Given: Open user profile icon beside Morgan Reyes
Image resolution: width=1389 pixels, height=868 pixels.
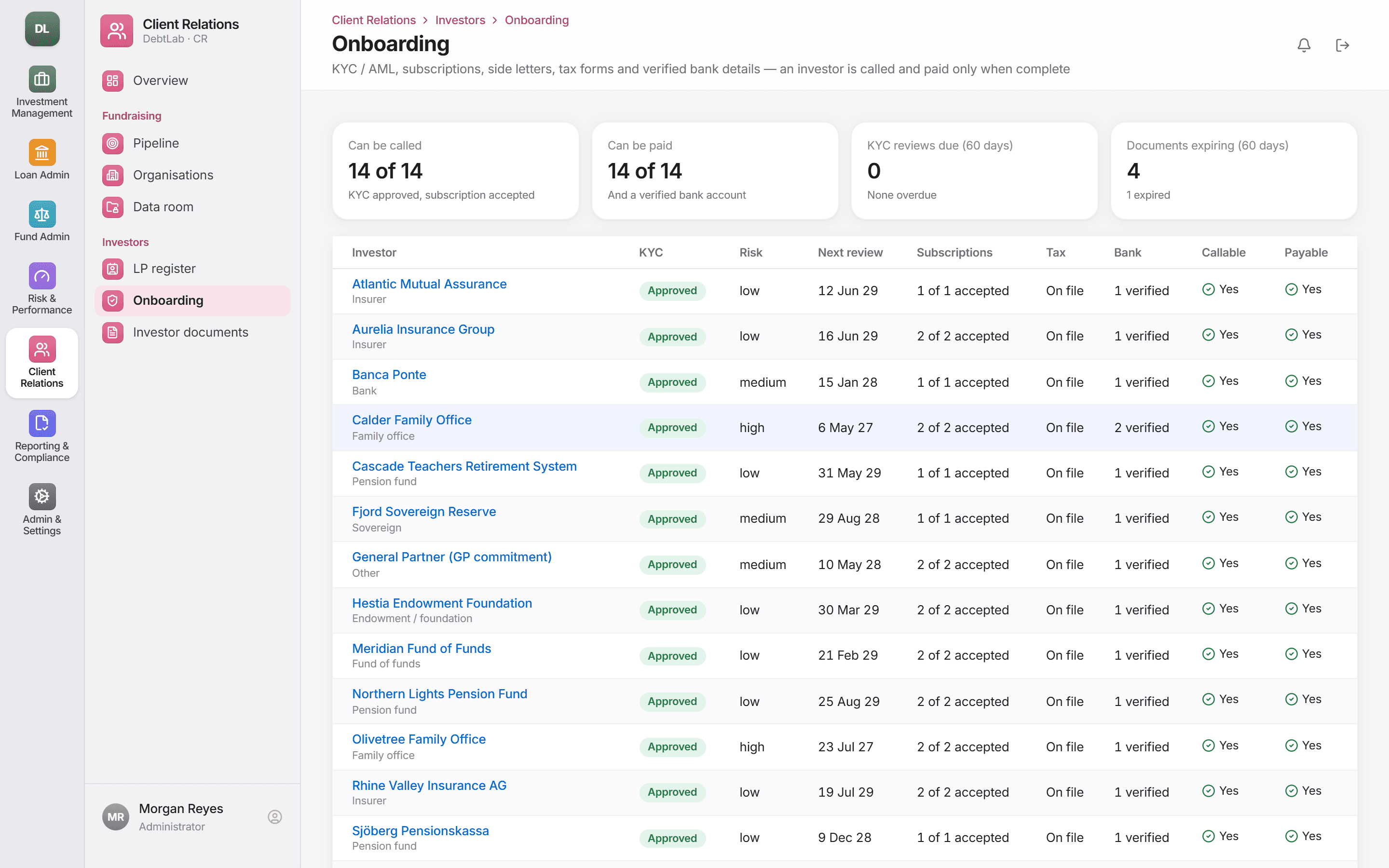Looking at the screenshot, I should pyautogui.click(x=275, y=816).
